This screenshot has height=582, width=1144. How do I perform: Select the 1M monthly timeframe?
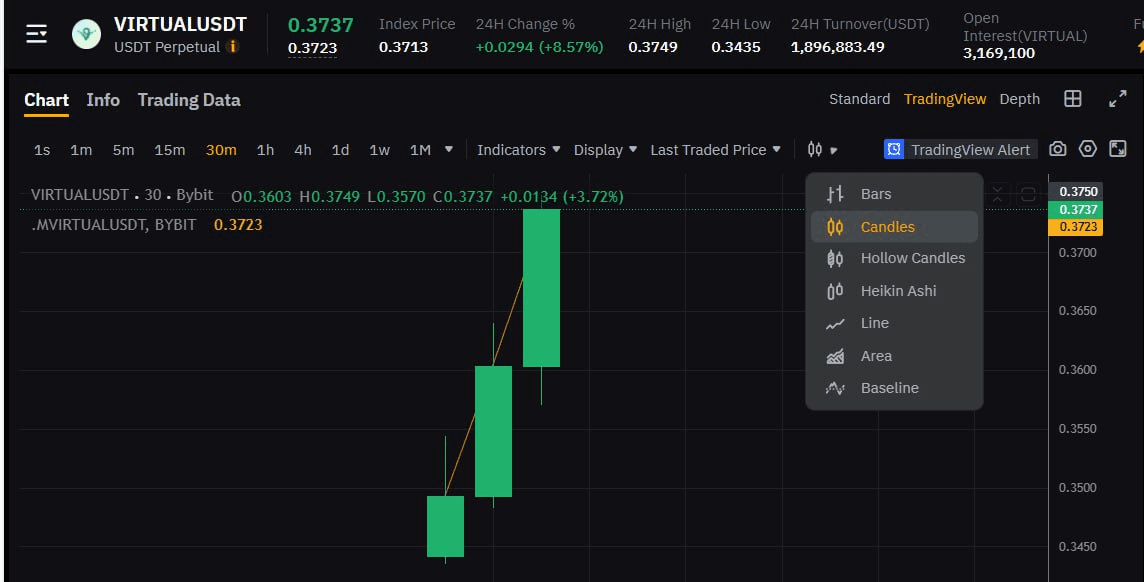pos(420,150)
